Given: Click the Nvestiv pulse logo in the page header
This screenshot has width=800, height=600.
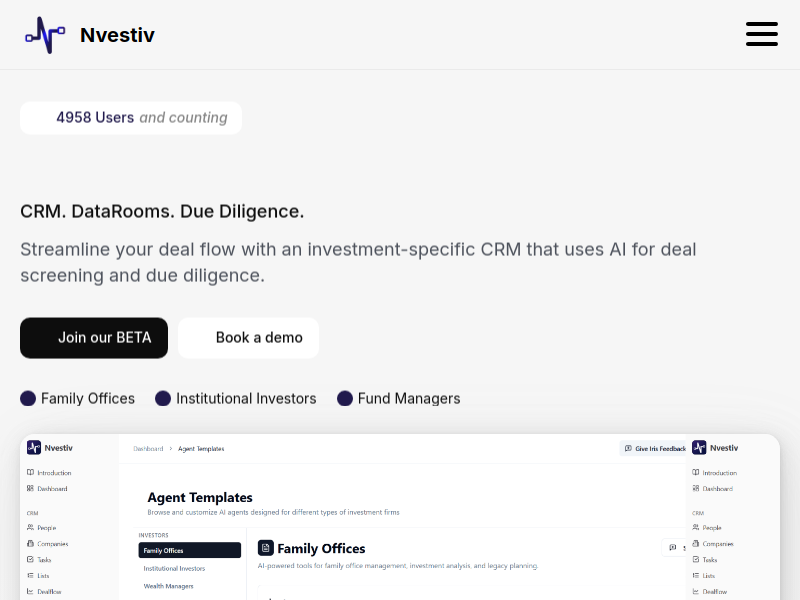Looking at the screenshot, I should 45,35.
